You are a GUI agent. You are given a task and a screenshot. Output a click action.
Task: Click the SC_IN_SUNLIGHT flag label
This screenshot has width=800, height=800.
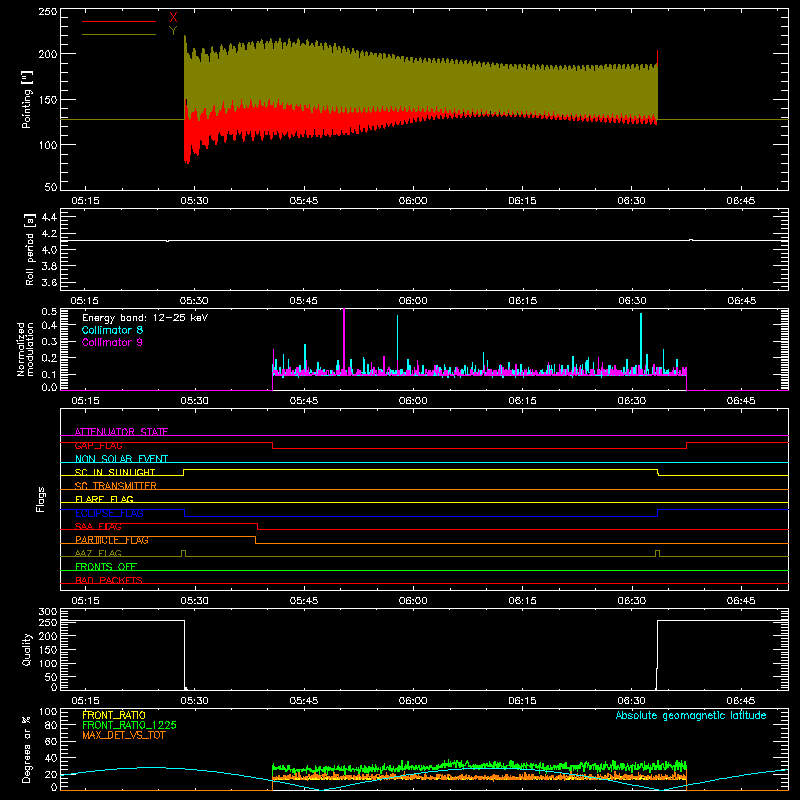[115, 472]
